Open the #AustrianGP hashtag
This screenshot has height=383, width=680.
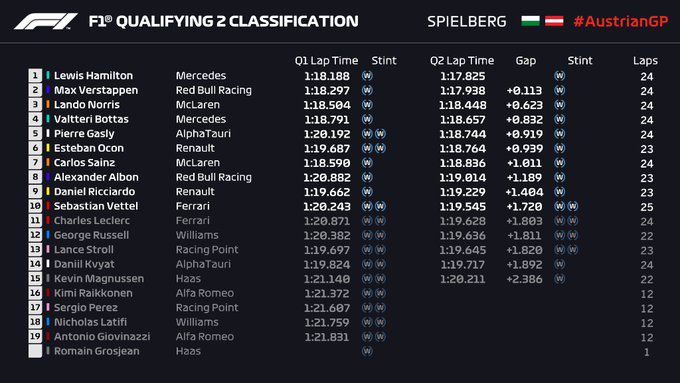pos(621,21)
